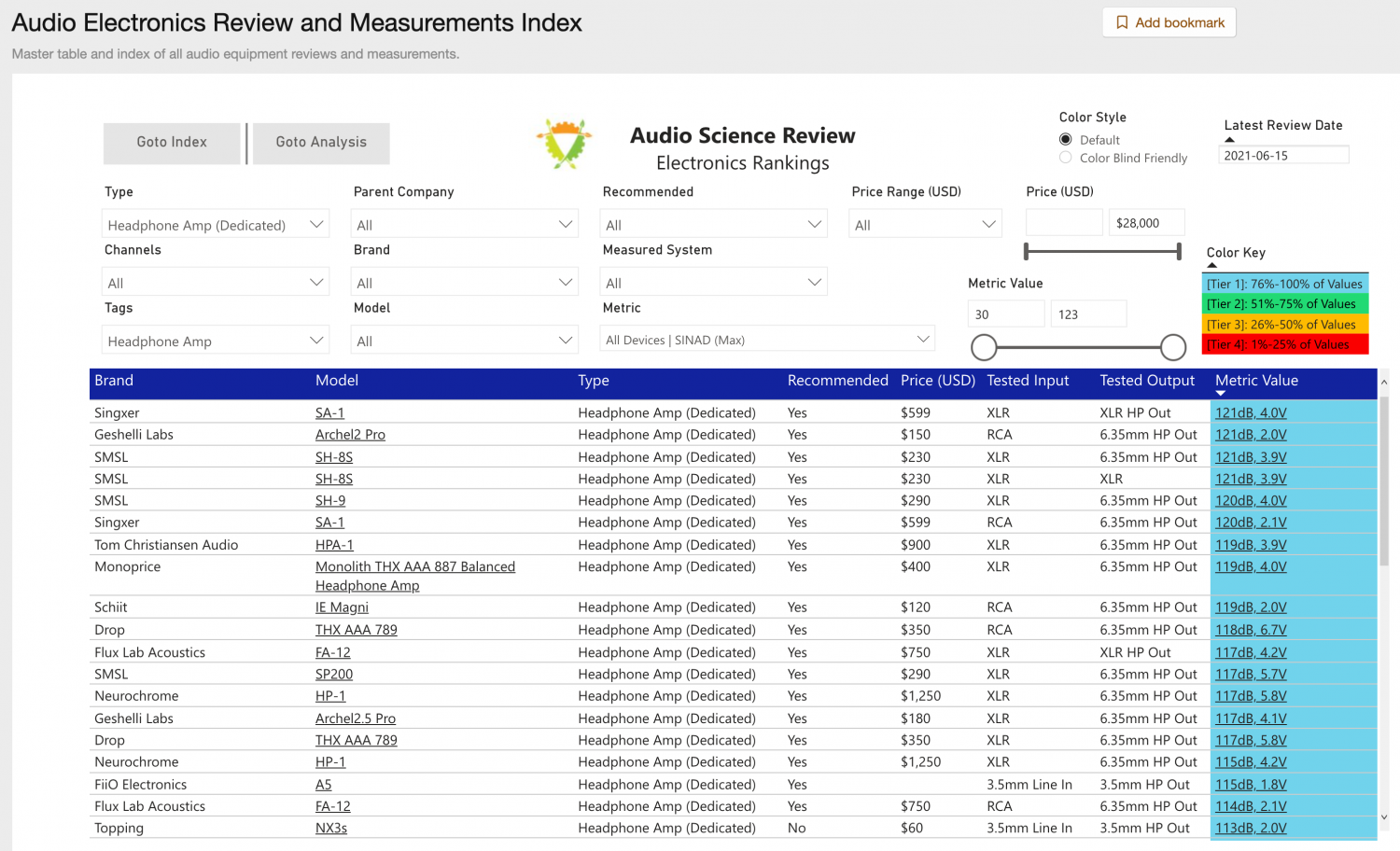Click the right Metric Value slider handle
The height and width of the screenshot is (851, 1400).
[x=1173, y=347]
